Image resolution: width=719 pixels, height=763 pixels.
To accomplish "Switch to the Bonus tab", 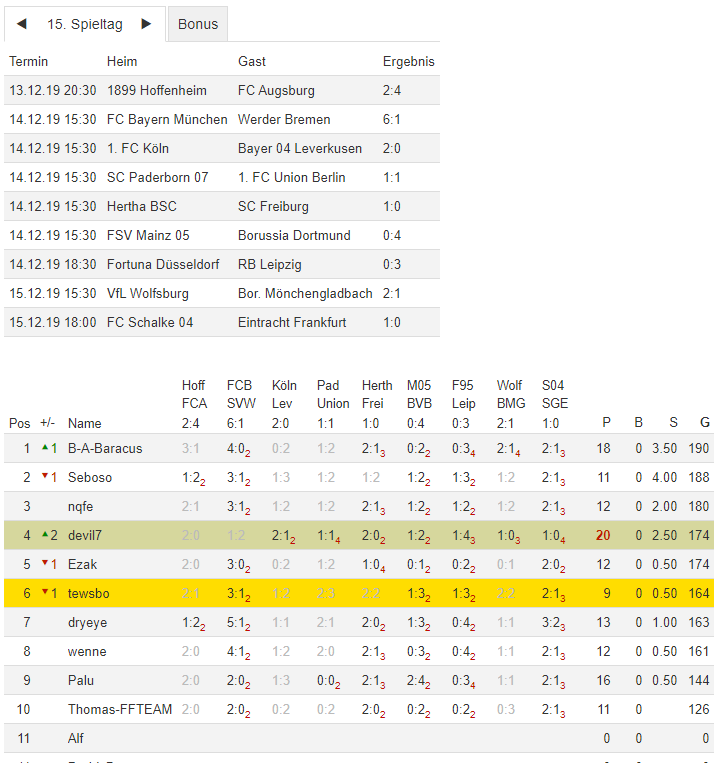I will point(198,24).
